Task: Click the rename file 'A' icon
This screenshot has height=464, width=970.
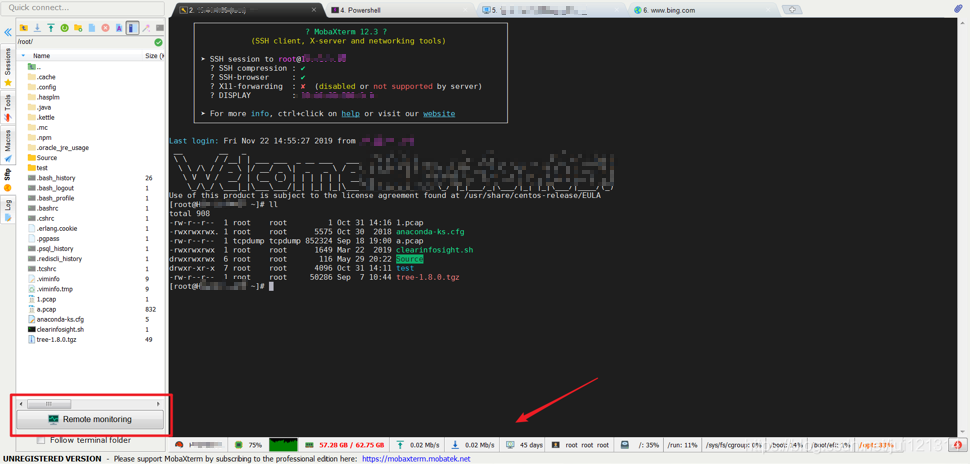Action: (119, 28)
